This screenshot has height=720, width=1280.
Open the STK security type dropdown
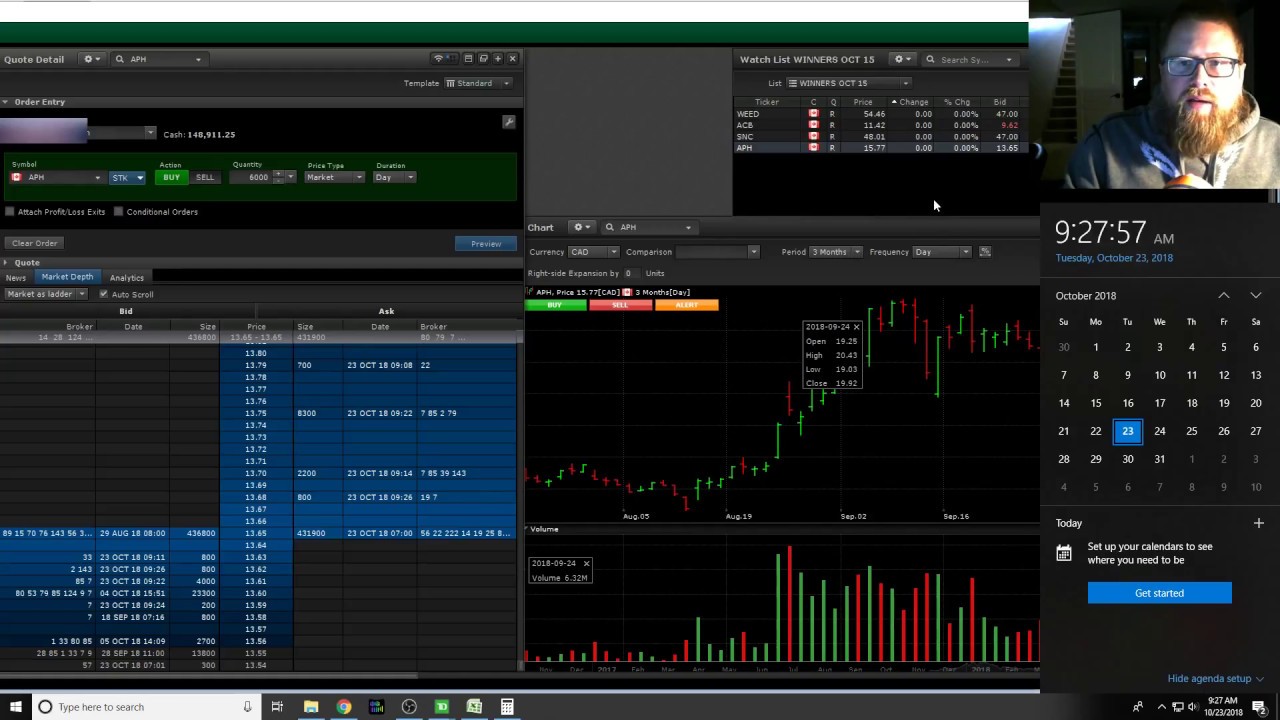point(127,178)
